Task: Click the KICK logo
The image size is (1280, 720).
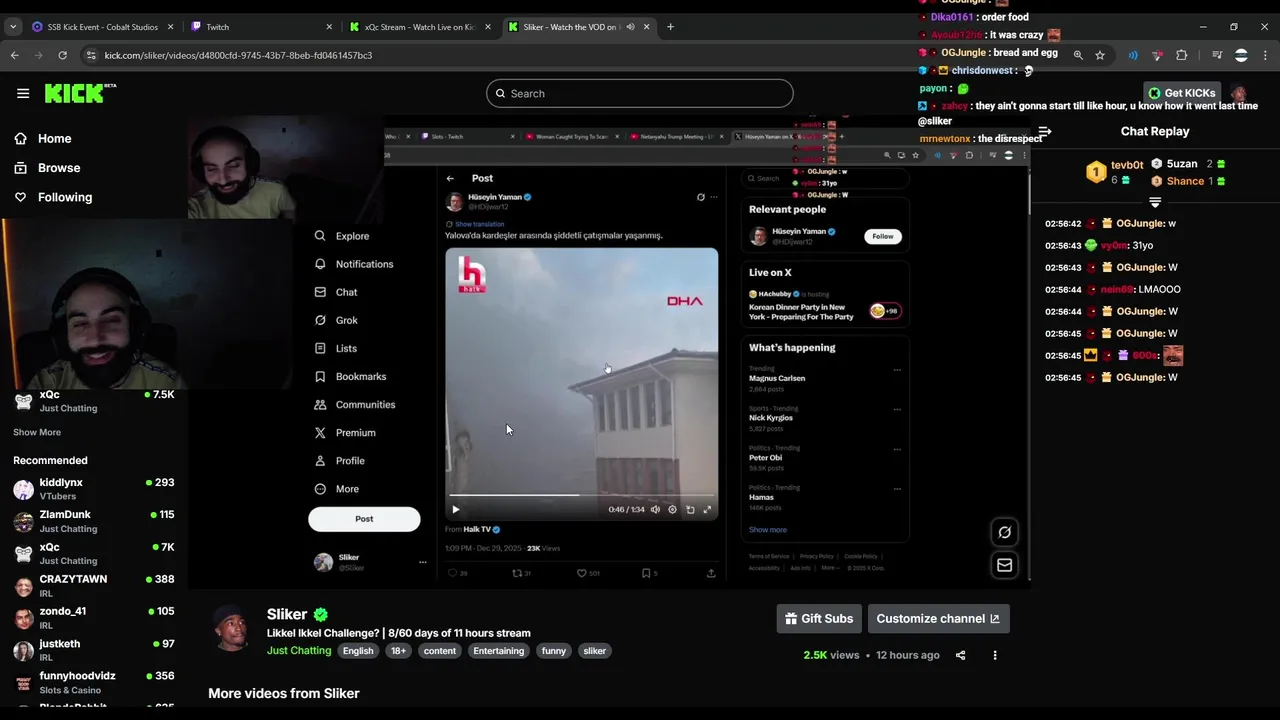Action: 80,93
